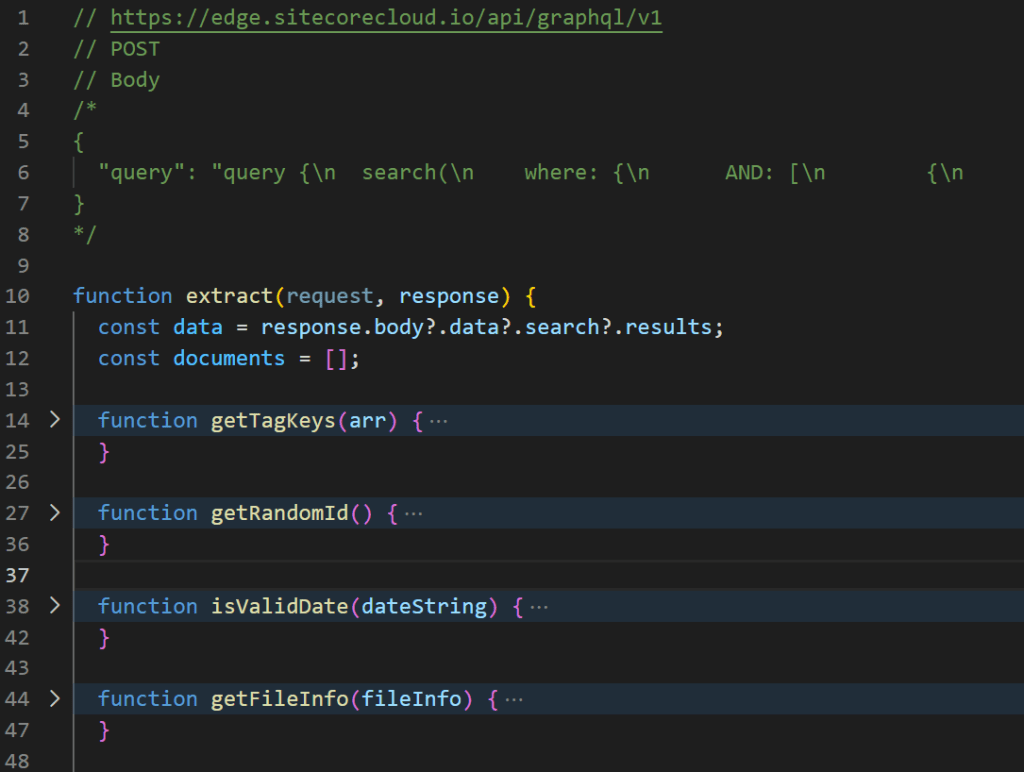This screenshot has width=1024, height=772.
Task: Unfold isValidDate using its gutter chevron
Action: (55, 606)
